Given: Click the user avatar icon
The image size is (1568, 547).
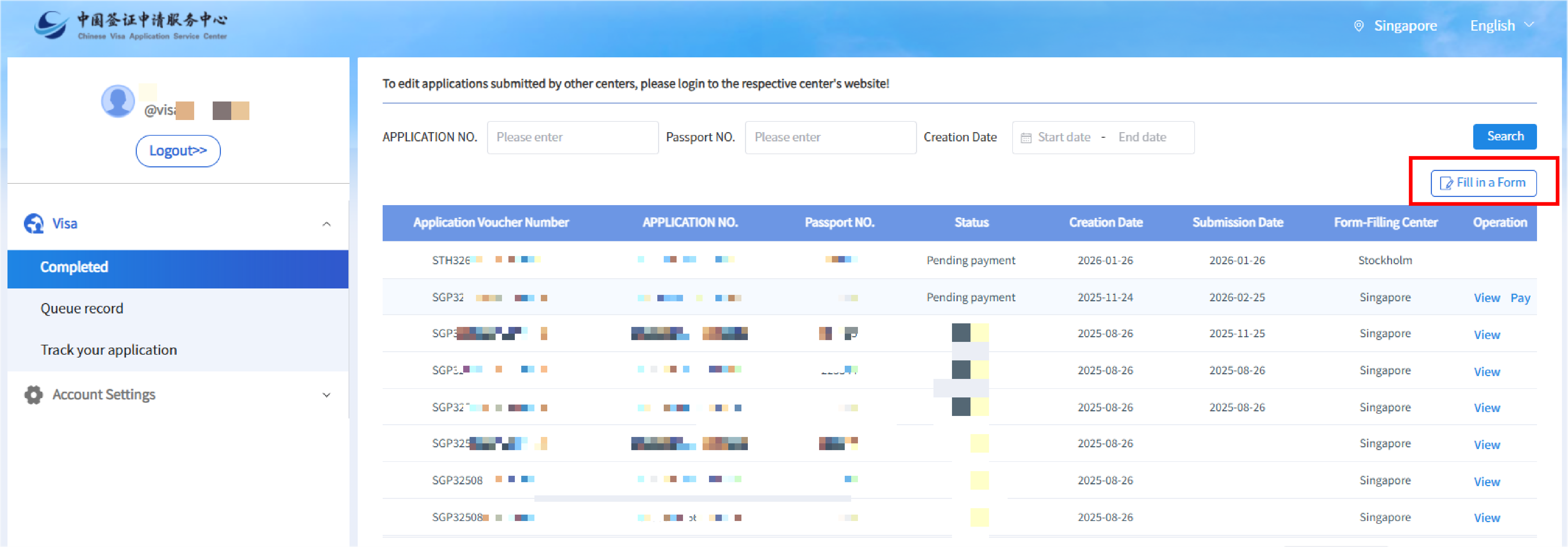Looking at the screenshot, I should [x=118, y=101].
